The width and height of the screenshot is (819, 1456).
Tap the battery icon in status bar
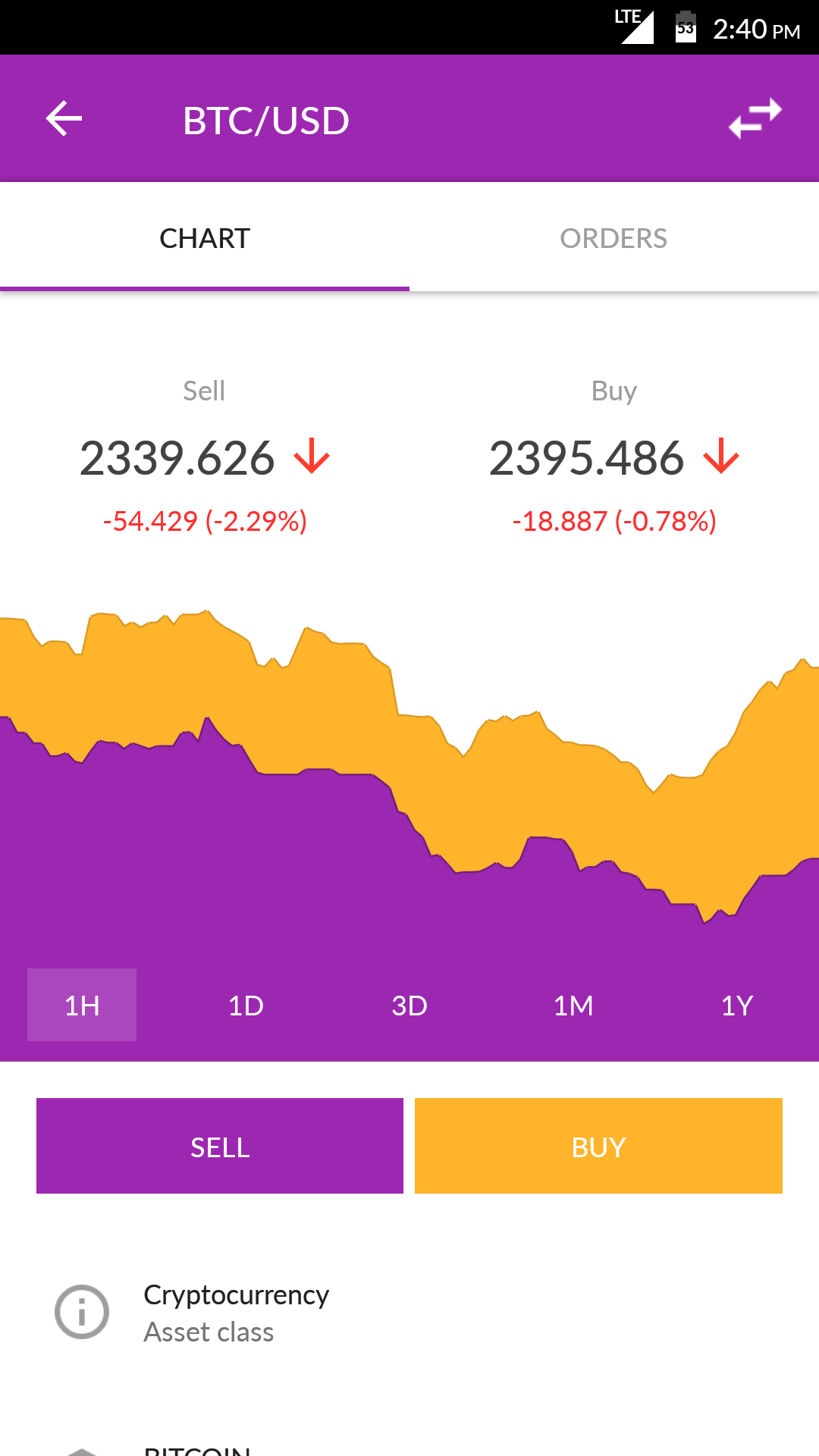(x=686, y=27)
